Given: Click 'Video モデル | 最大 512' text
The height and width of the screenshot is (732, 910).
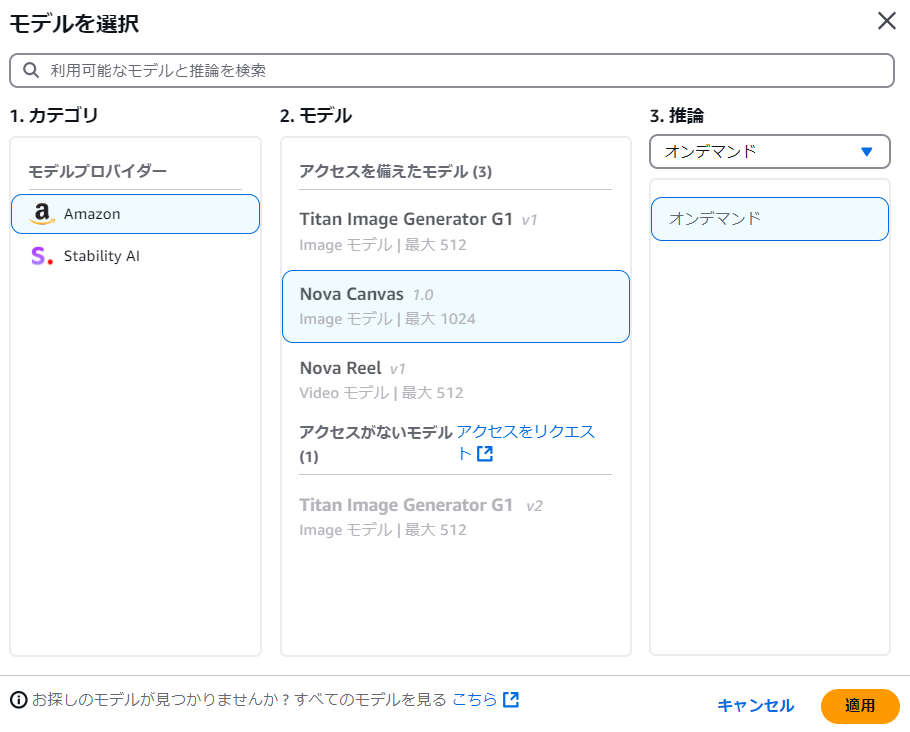Looking at the screenshot, I should [x=381, y=393].
